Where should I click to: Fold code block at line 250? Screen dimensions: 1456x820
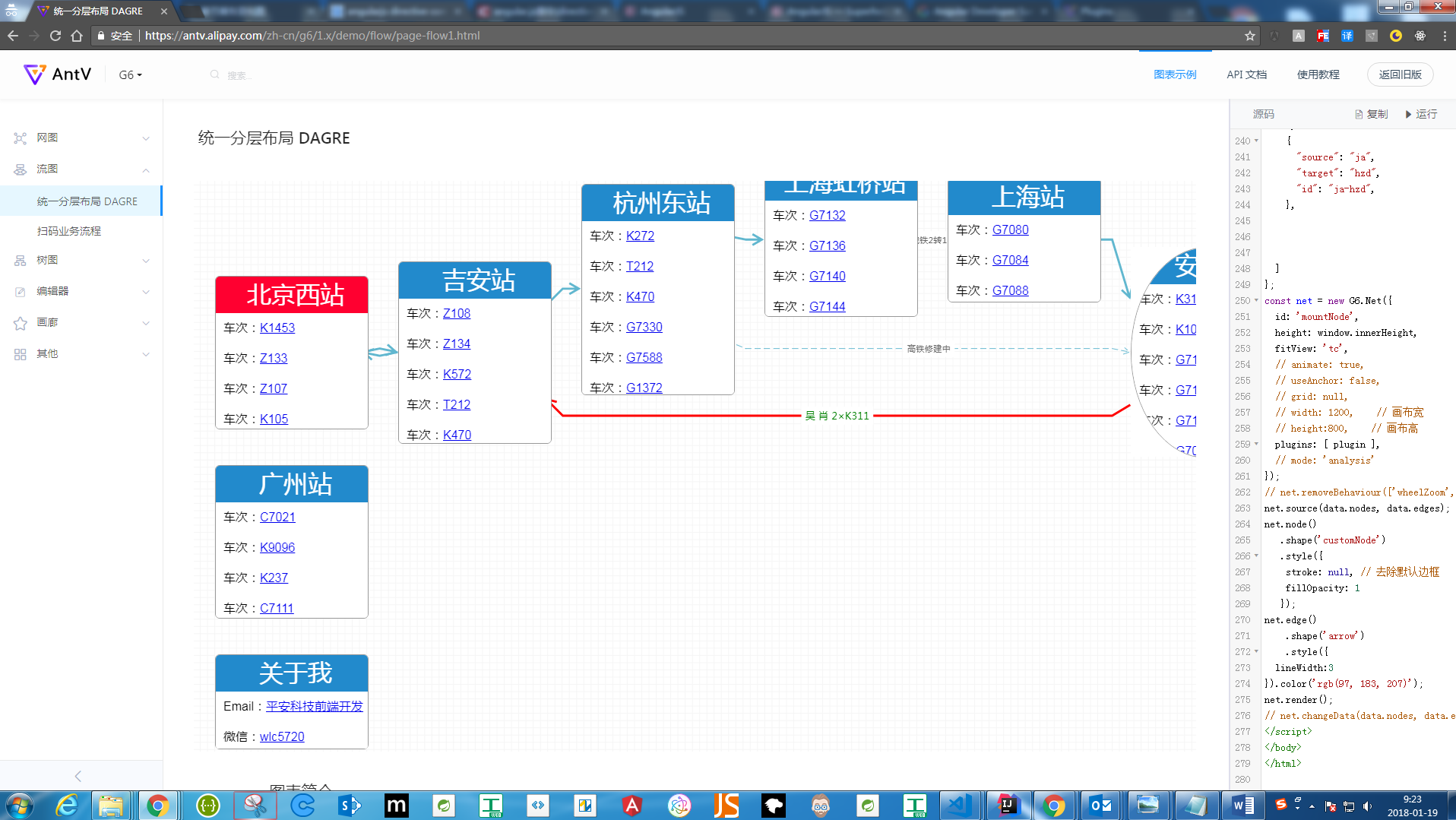[x=1256, y=300]
